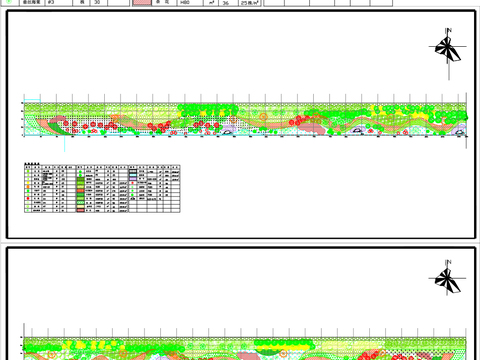Click the #3 cell in the top header row
The height and width of the screenshot is (360, 480).
[58, 2]
